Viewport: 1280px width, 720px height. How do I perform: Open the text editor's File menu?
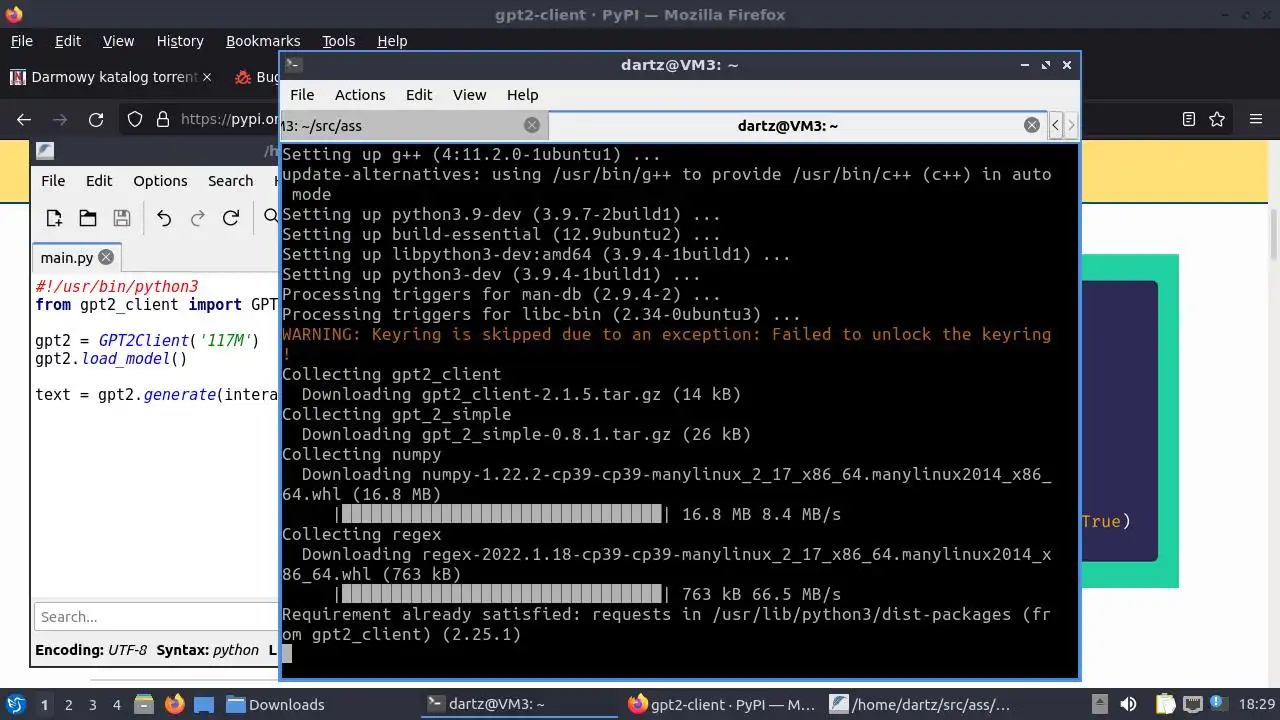click(53, 181)
